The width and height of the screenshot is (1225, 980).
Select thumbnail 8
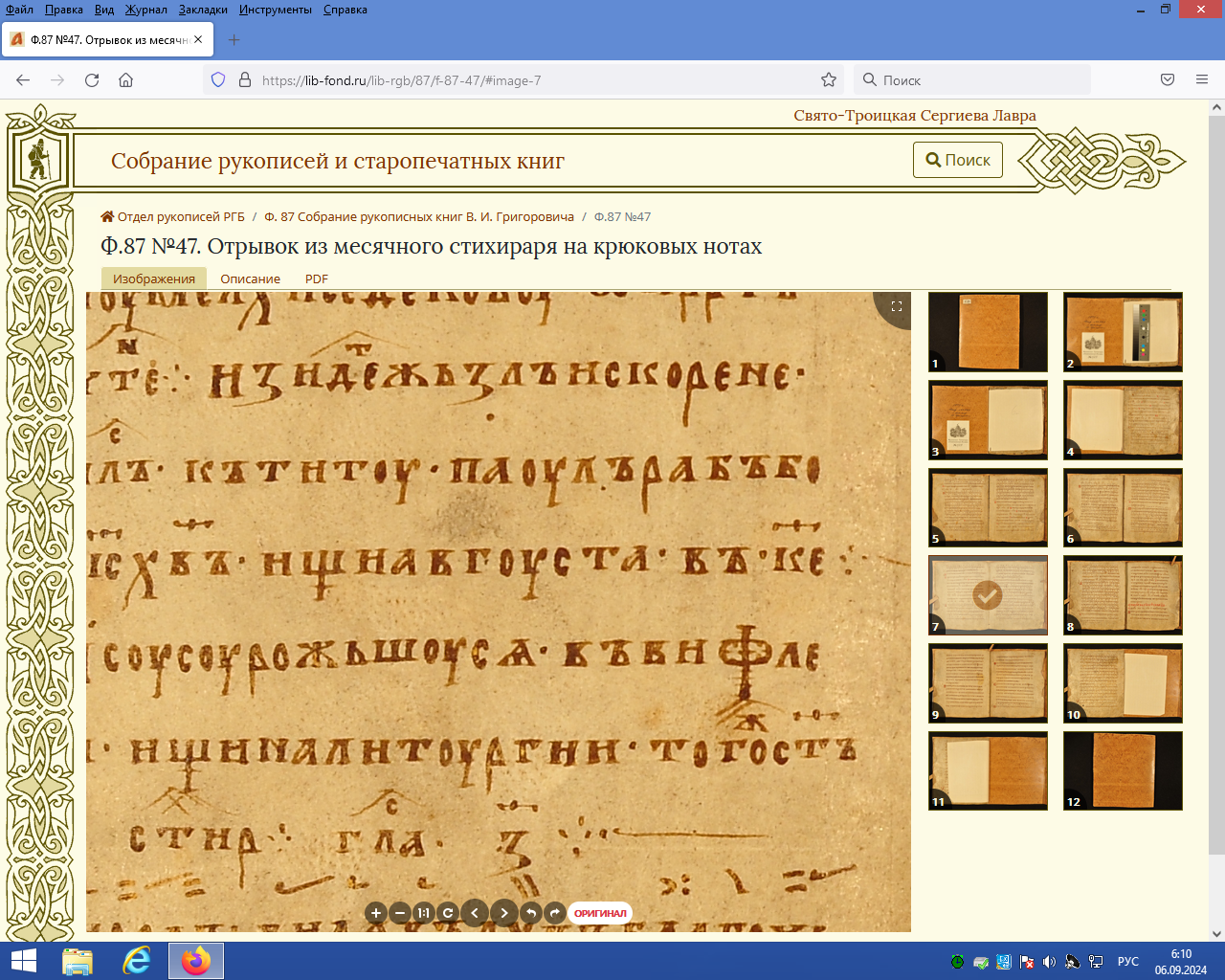(x=1123, y=595)
